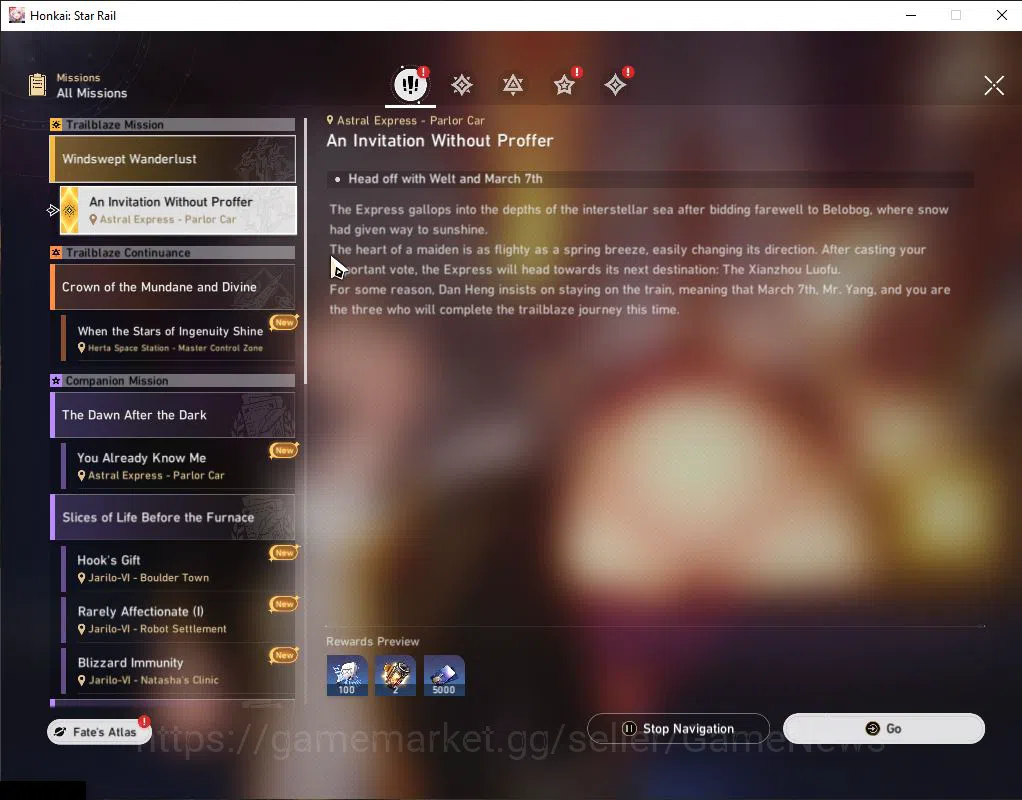The width and height of the screenshot is (1022, 800).
Task: Click Trailblaze Mission section header
Action: click(173, 125)
